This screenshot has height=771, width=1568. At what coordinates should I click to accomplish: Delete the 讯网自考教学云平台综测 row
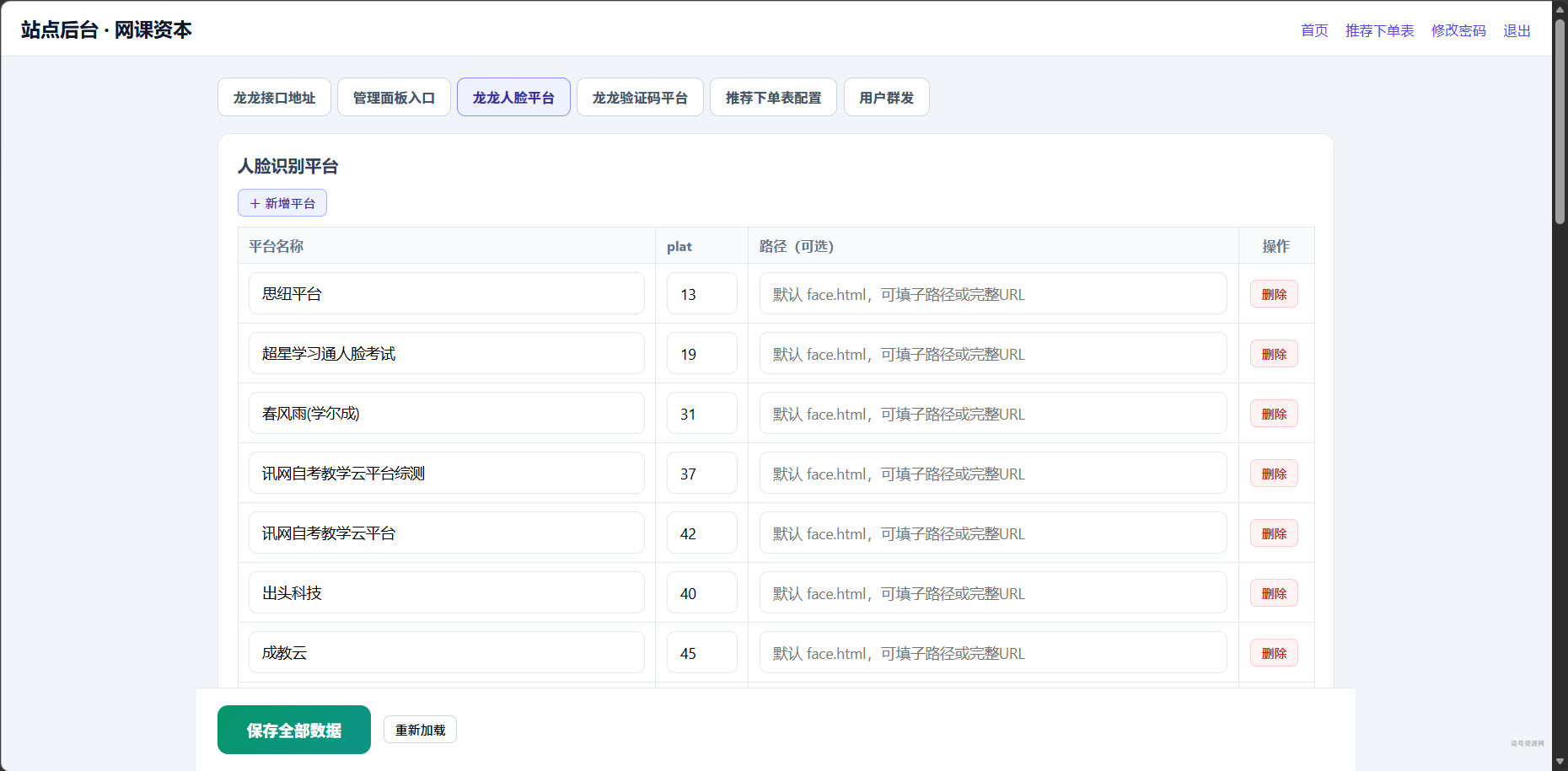(1274, 474)
